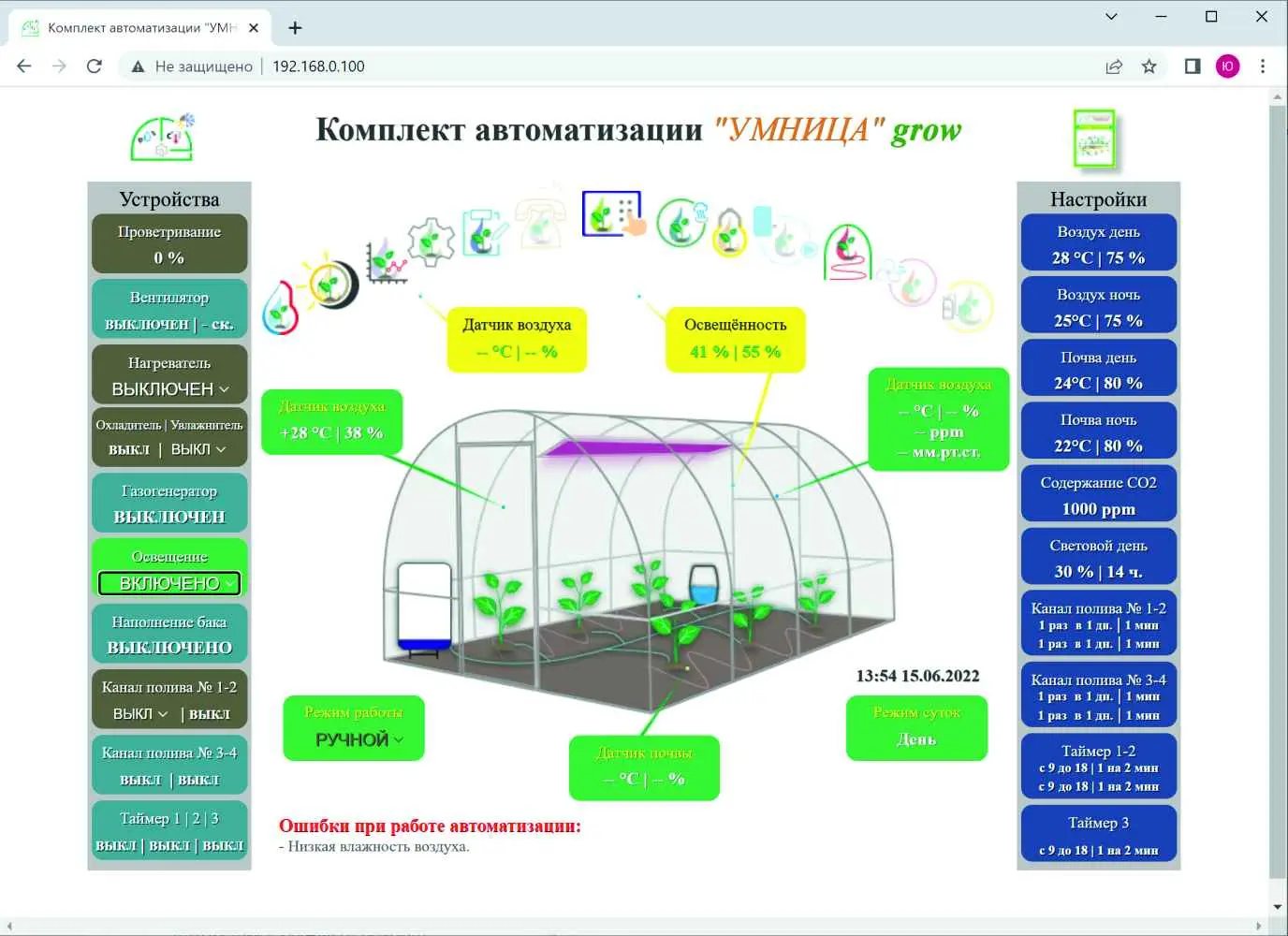Viewport: 1288px width, 936px height.
Task: Open the Содержание CO2 1000 ppm setting
Action: pos(1099,495)
